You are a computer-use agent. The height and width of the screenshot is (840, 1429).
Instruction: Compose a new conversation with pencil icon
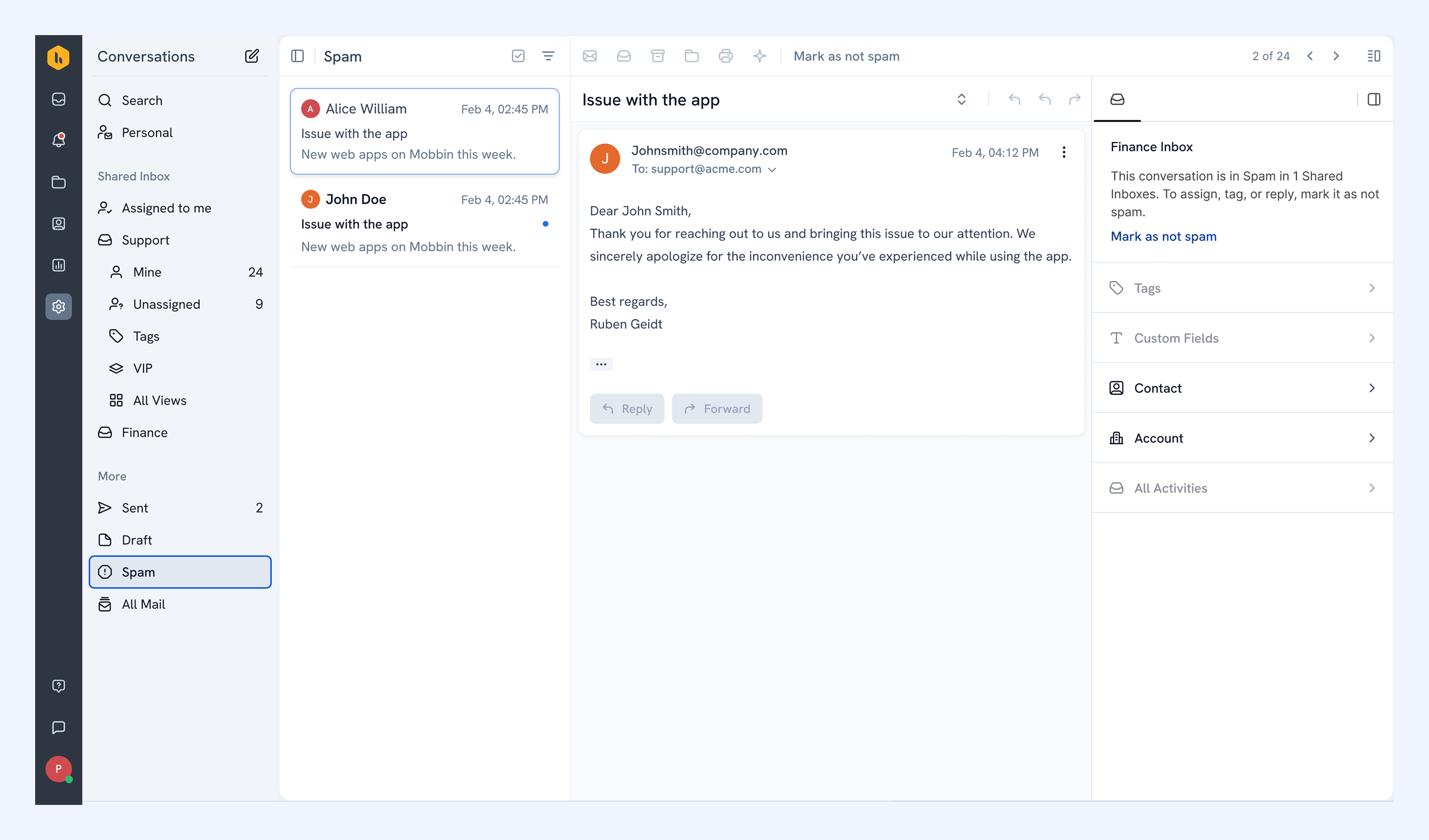click(252, 56)
